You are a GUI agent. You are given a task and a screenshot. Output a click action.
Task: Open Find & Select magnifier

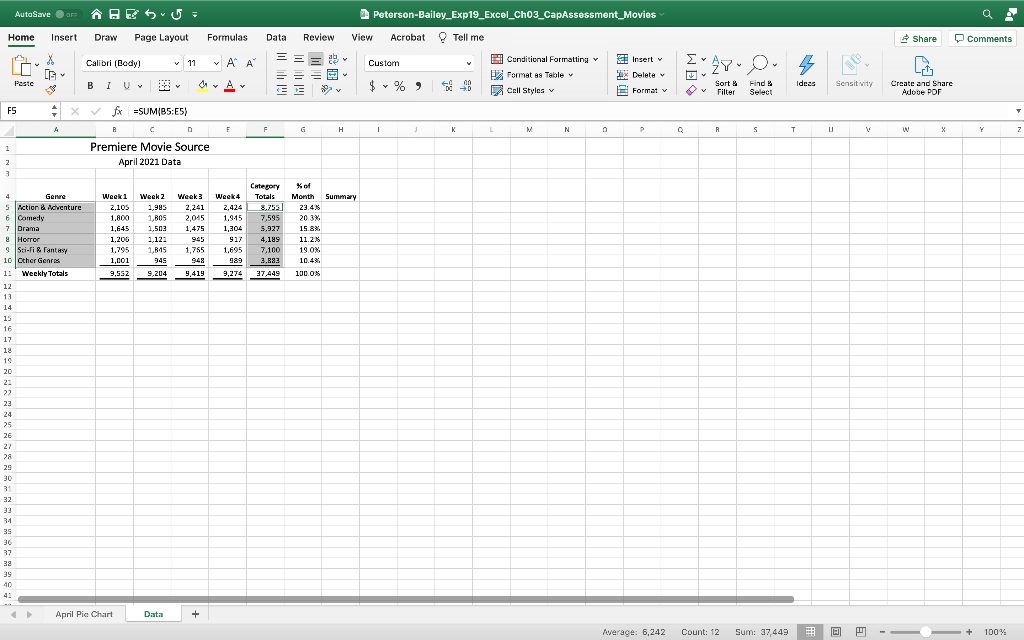[x=761, y=75]
